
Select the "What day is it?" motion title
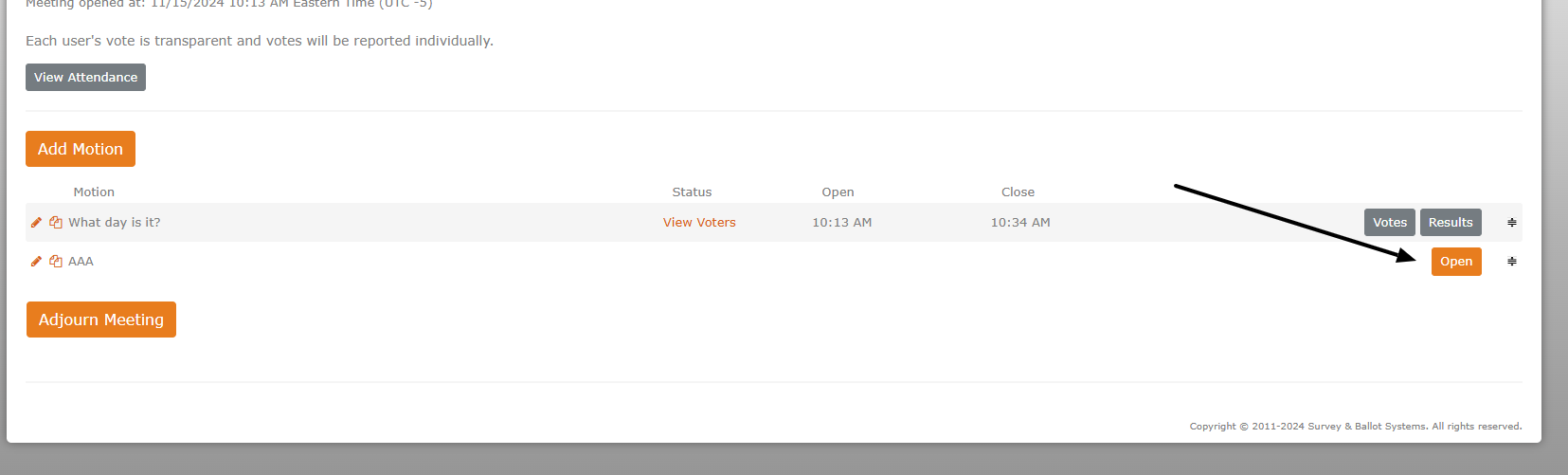(x=115, y=222)
